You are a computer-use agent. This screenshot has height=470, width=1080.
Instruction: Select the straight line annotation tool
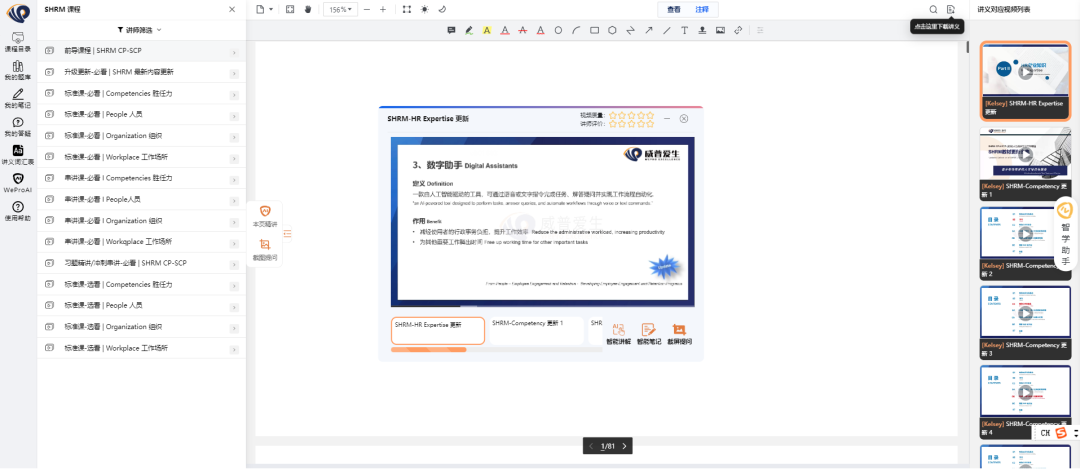click(666, 30)
